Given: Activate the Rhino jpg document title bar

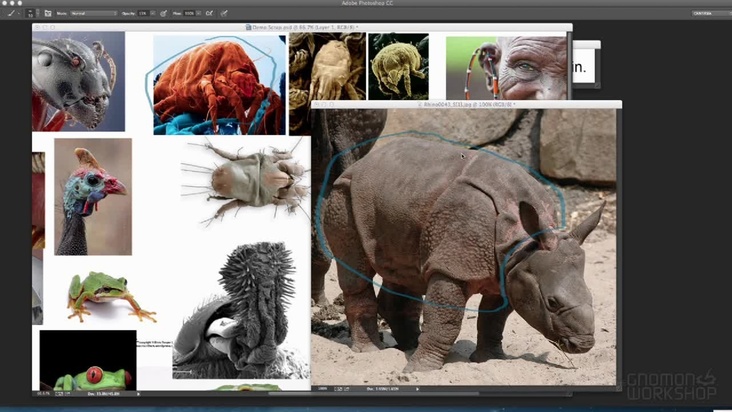Looking at the screenshot, I should pos(466,105).
